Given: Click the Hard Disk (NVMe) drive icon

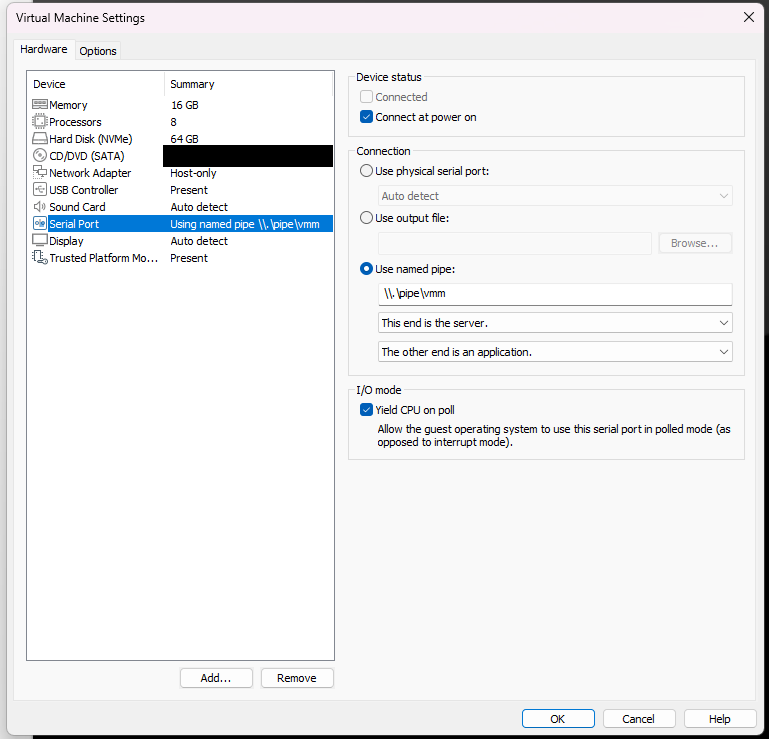Looking at the screenshot, I should coord(40,138).
